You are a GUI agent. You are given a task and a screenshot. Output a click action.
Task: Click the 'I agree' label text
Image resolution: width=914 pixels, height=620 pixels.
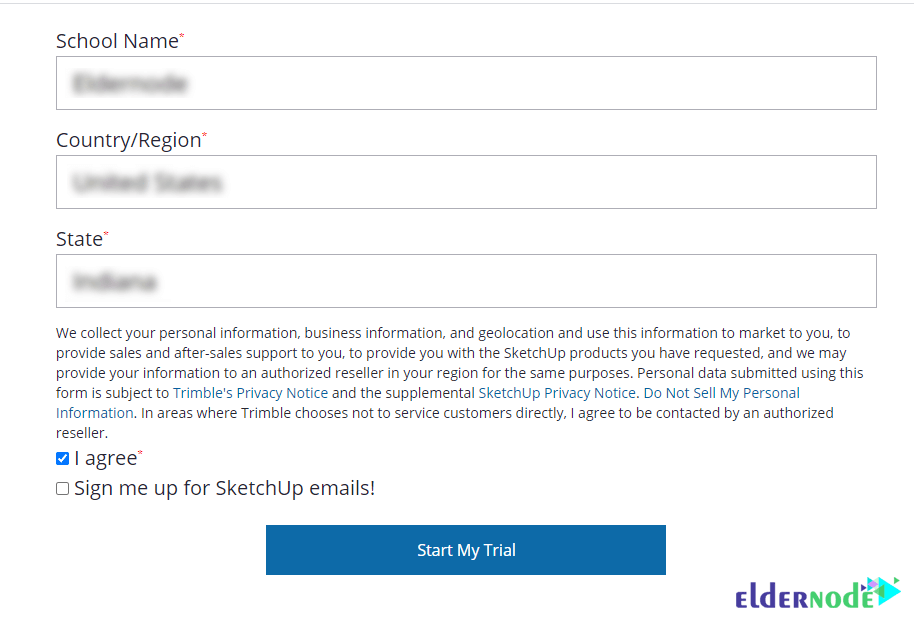[x=108, y=459]
